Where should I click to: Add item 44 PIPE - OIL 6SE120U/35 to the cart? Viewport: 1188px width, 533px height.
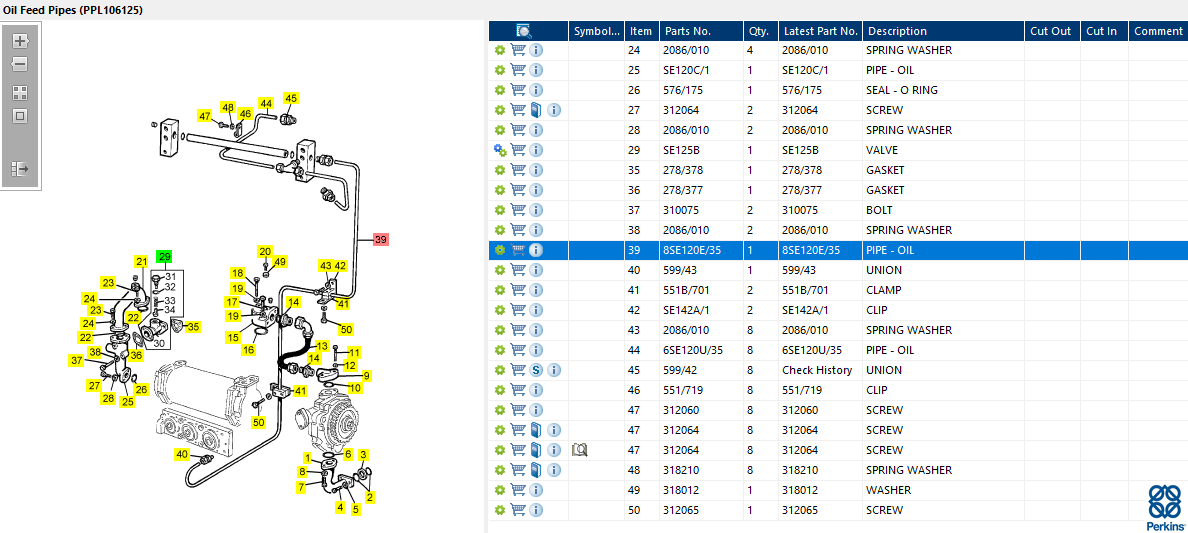[518, 350]
